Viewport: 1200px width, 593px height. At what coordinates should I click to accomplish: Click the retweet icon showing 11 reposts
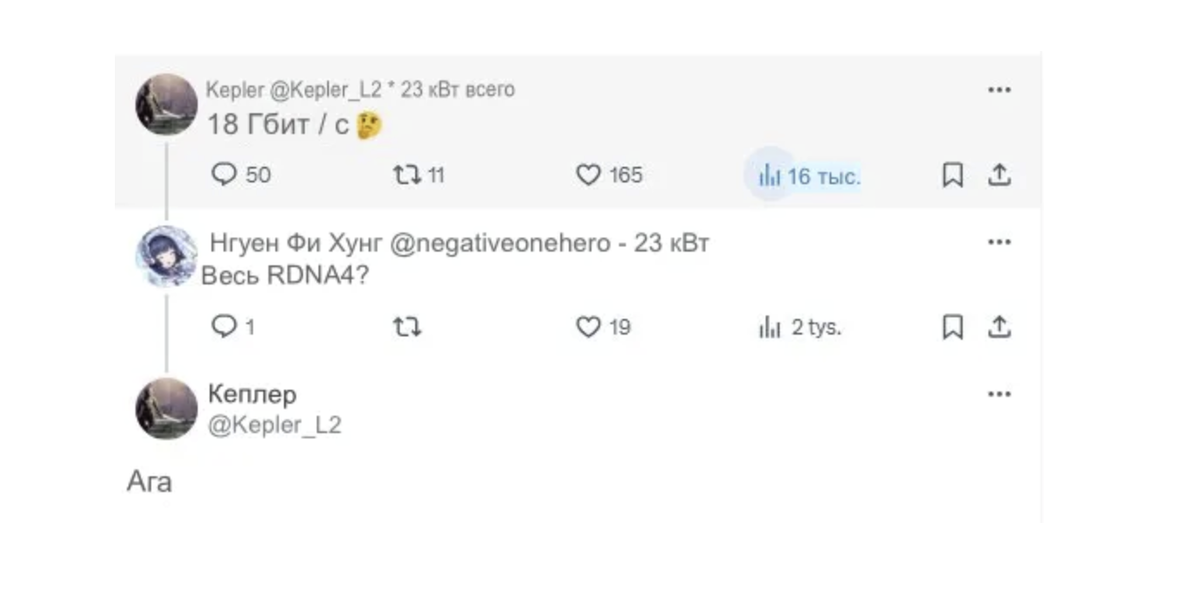pos(408,175)
